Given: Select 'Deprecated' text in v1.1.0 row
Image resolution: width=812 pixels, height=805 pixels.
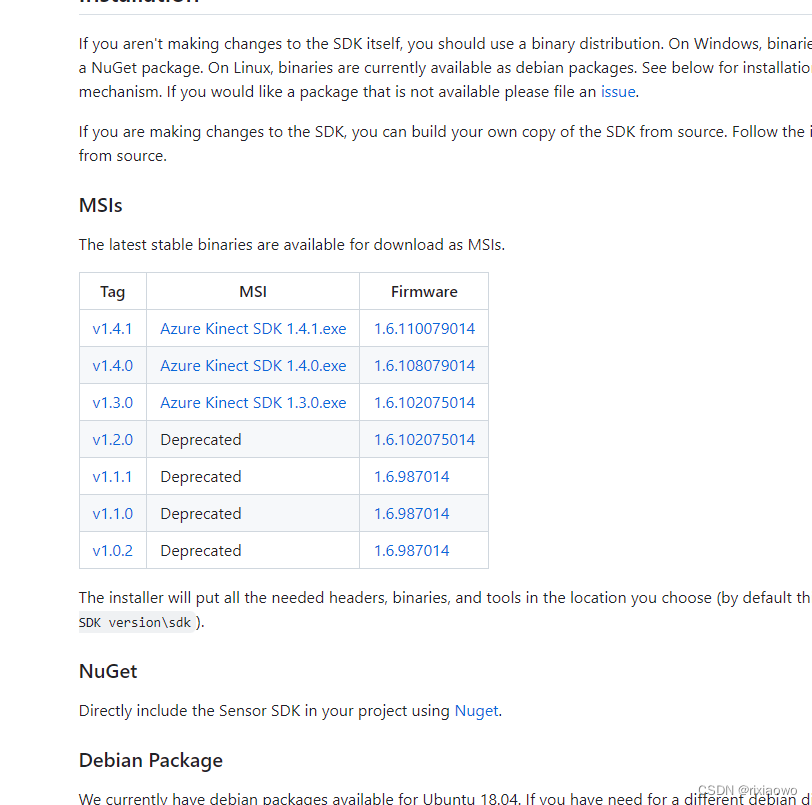Looking at the screenshot, I should (200, 514).
